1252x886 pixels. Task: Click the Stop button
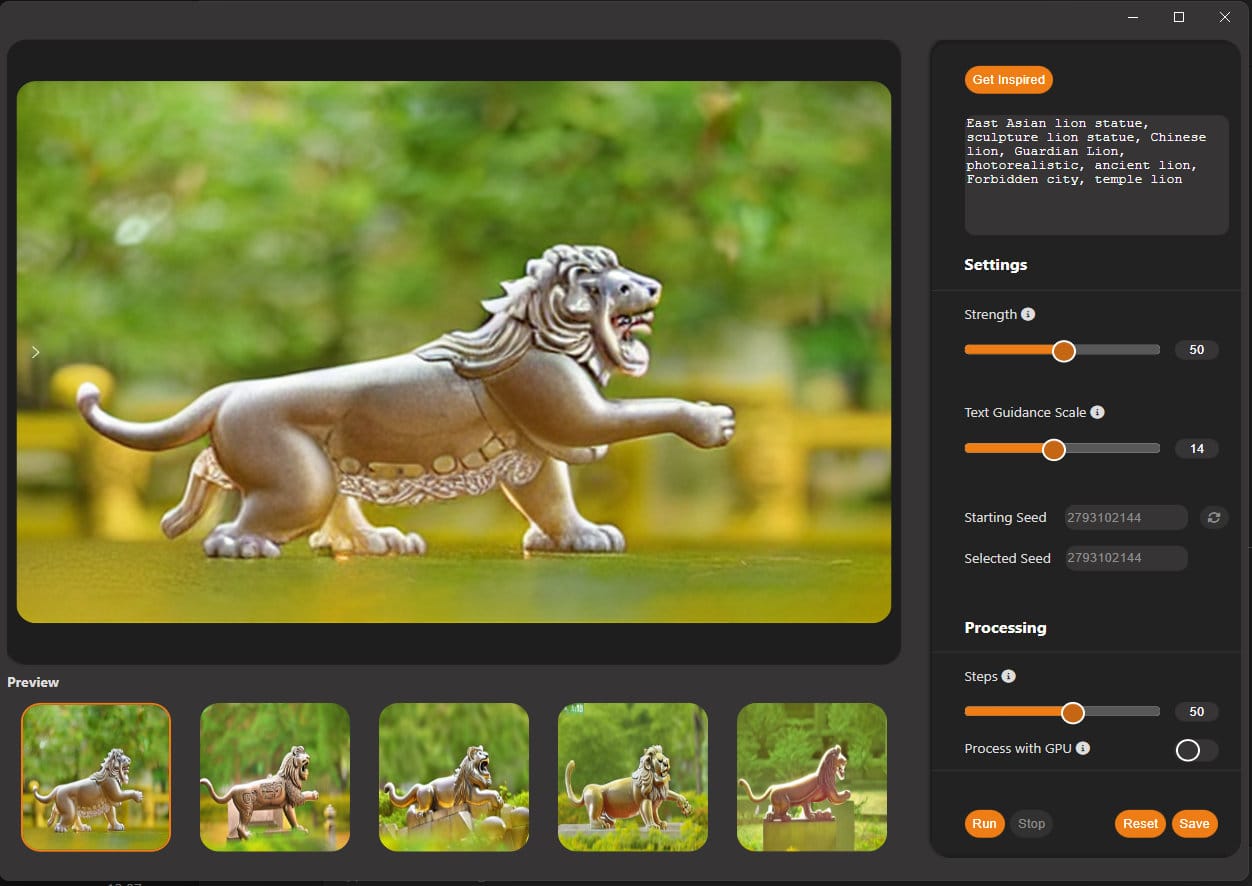coord(1031,823)
